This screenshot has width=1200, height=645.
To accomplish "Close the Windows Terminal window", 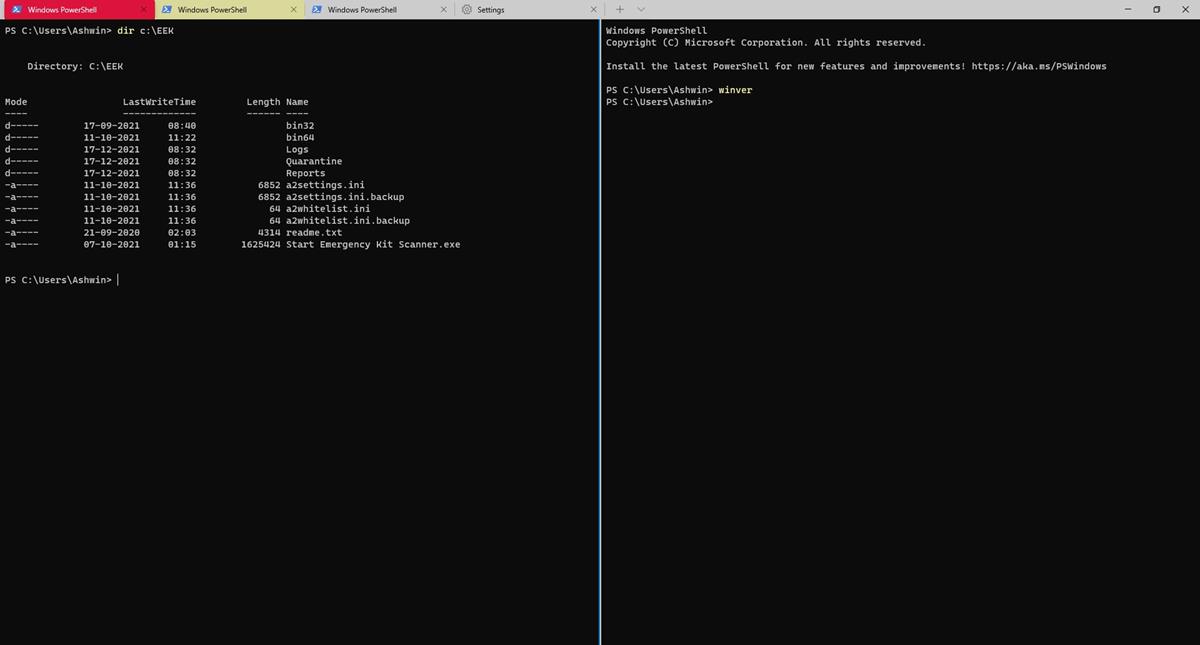I will coord(1185,9).
